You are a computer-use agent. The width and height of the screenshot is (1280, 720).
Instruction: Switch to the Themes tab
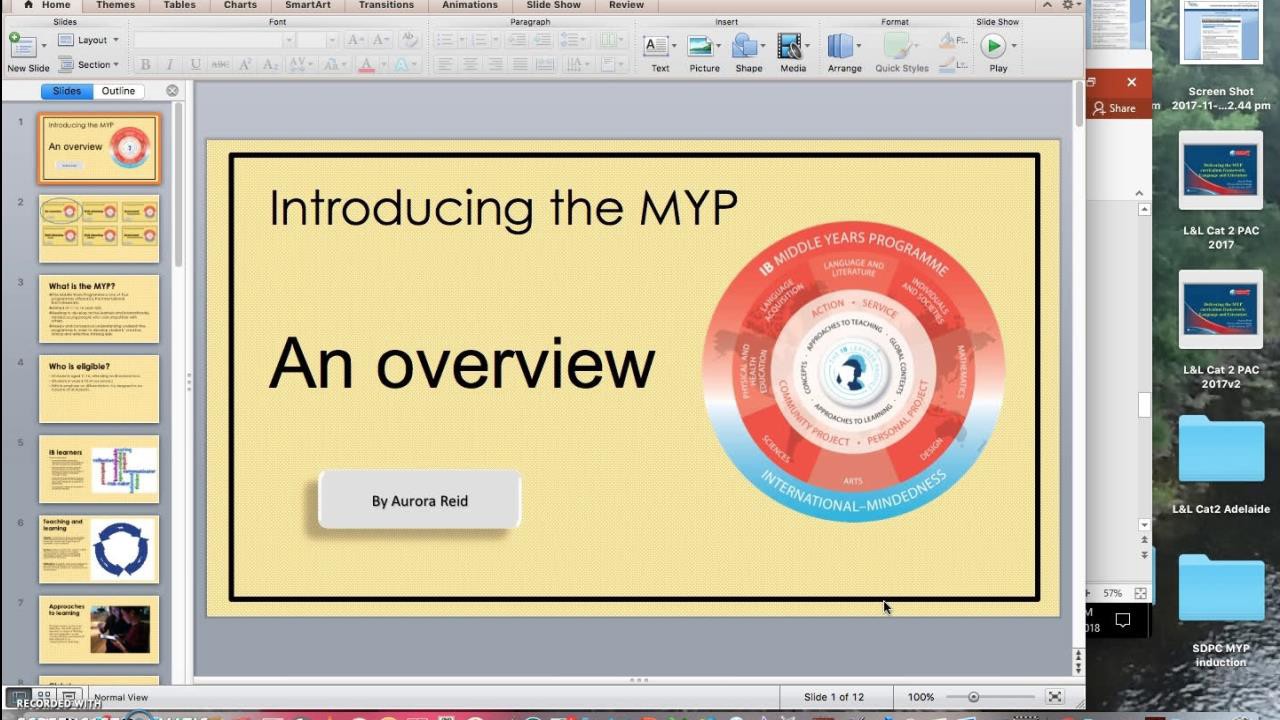click(x=116, y=5)
